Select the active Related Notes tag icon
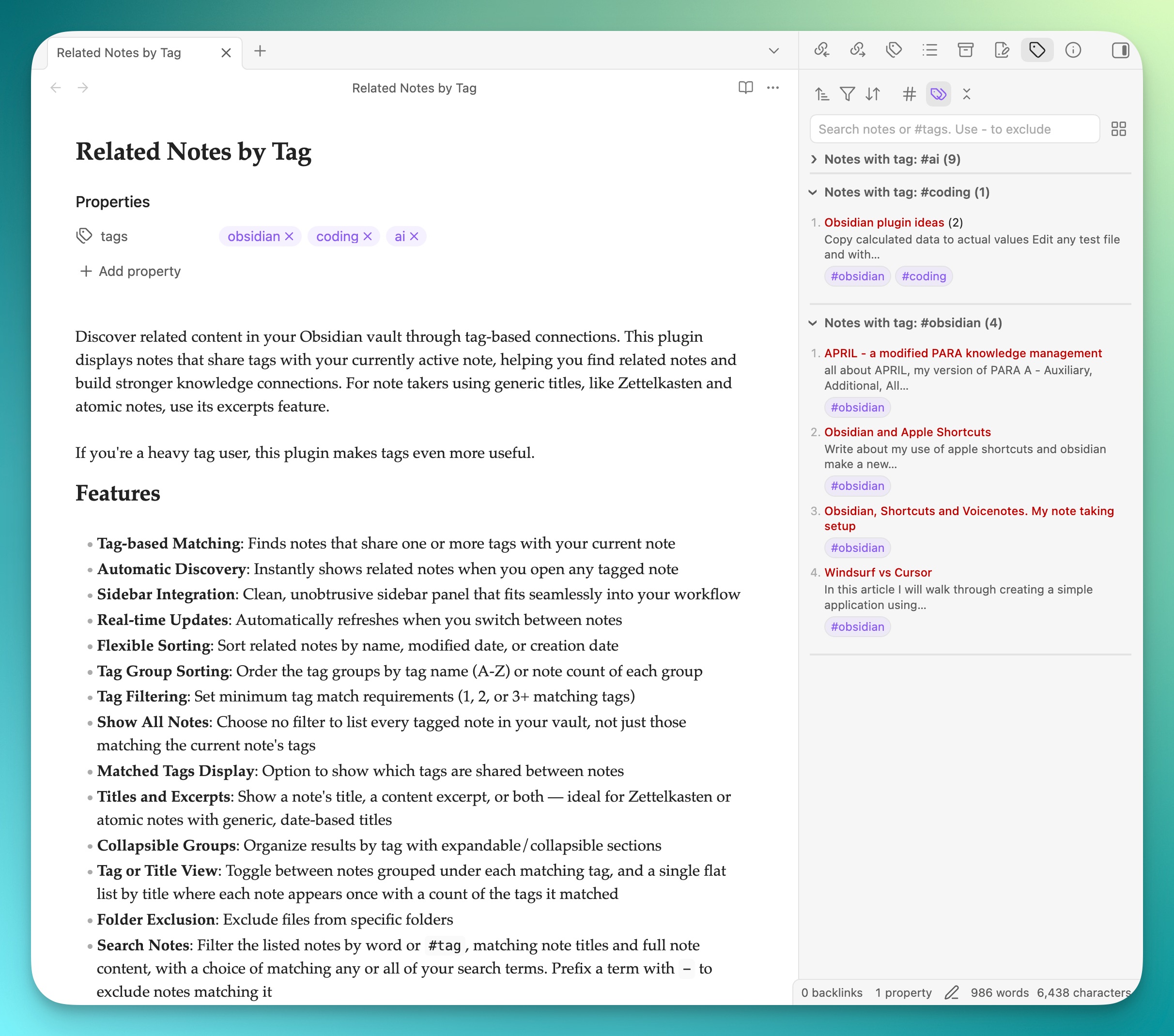The image size is (1174, 1036). [1037, 50]
